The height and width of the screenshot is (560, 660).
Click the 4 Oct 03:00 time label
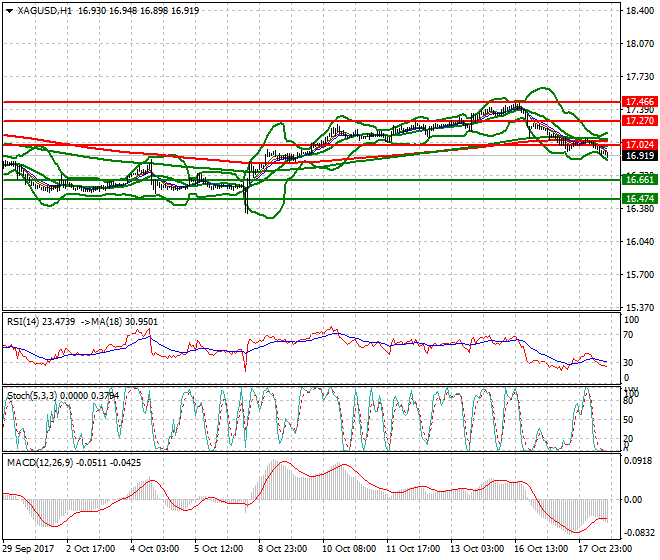point(154,549)
